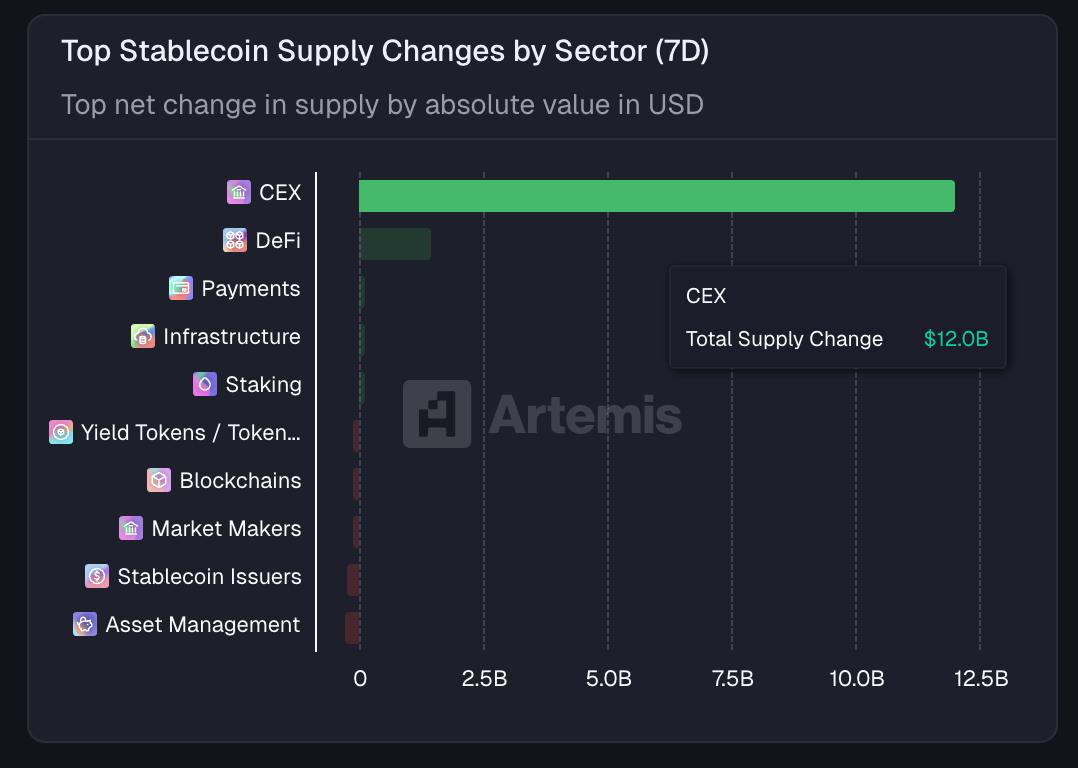
Task: Click the Market Makers icon
Action: coord(131,528)
